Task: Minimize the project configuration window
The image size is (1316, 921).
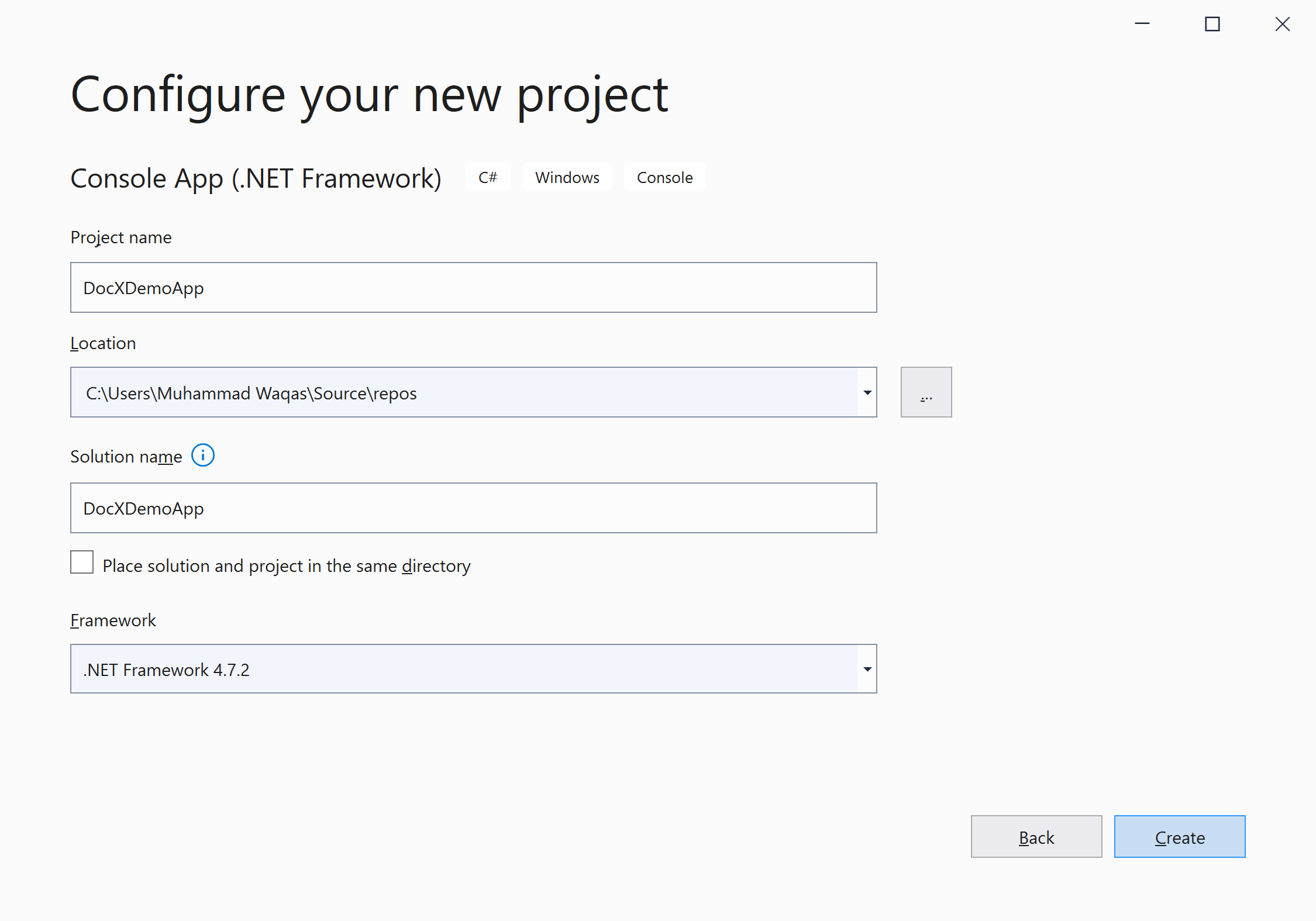Action: (x=1142, y=24)
